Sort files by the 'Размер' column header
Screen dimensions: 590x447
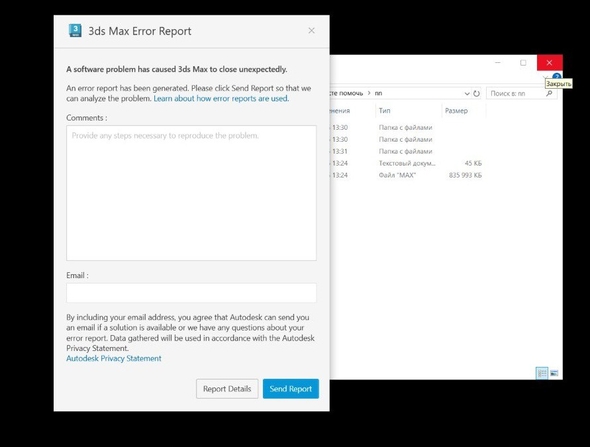coord(456,111)
